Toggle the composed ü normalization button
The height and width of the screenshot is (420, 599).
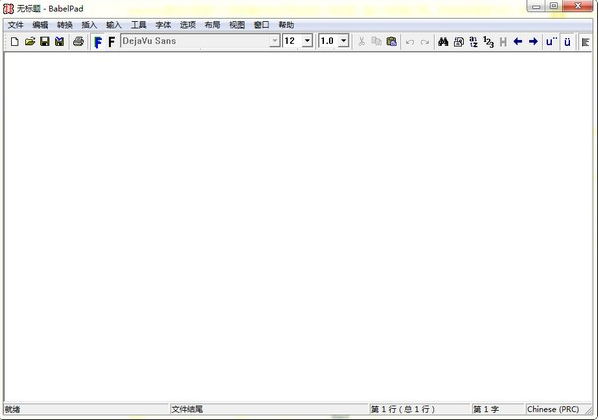(567, 41)
